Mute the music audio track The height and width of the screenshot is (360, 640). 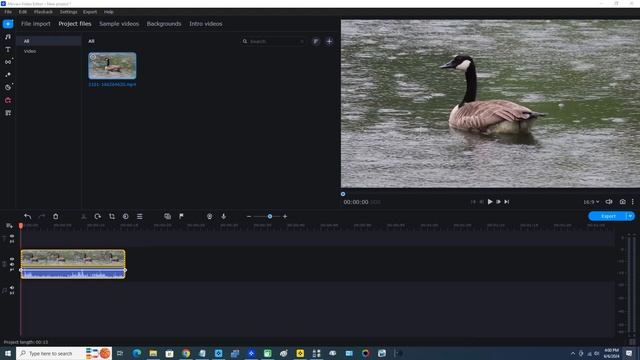12,287
